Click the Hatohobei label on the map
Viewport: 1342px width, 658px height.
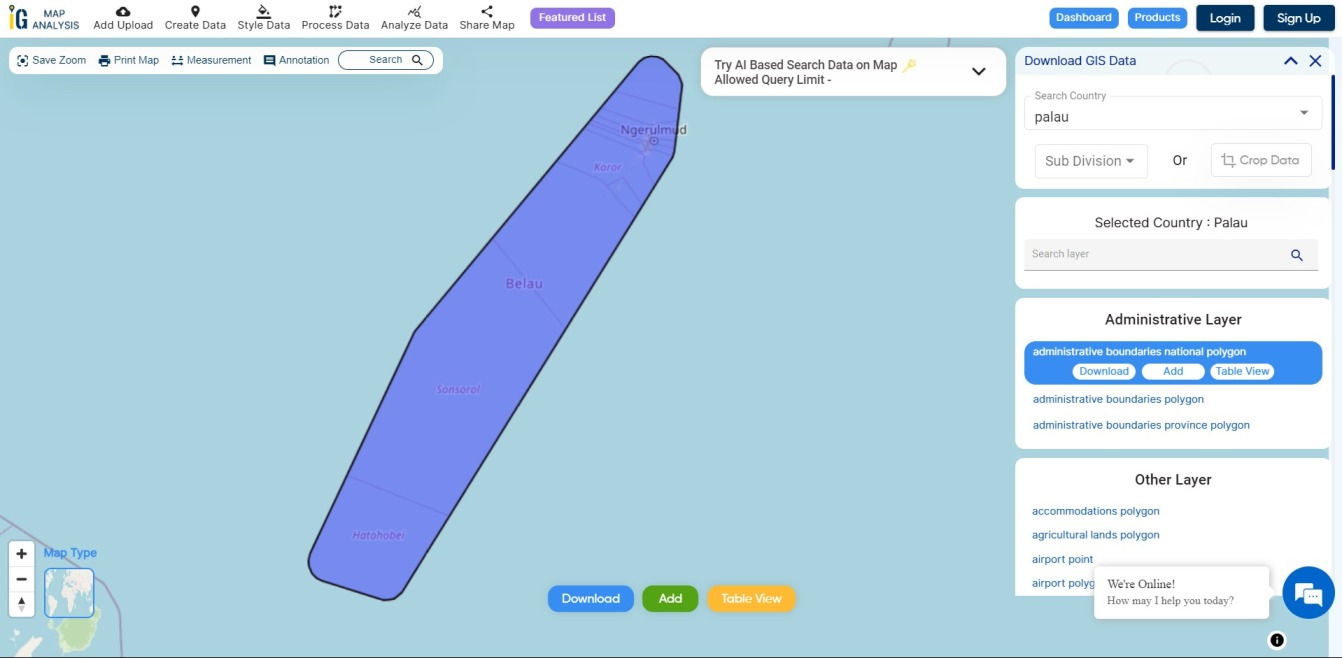point(378,535)
